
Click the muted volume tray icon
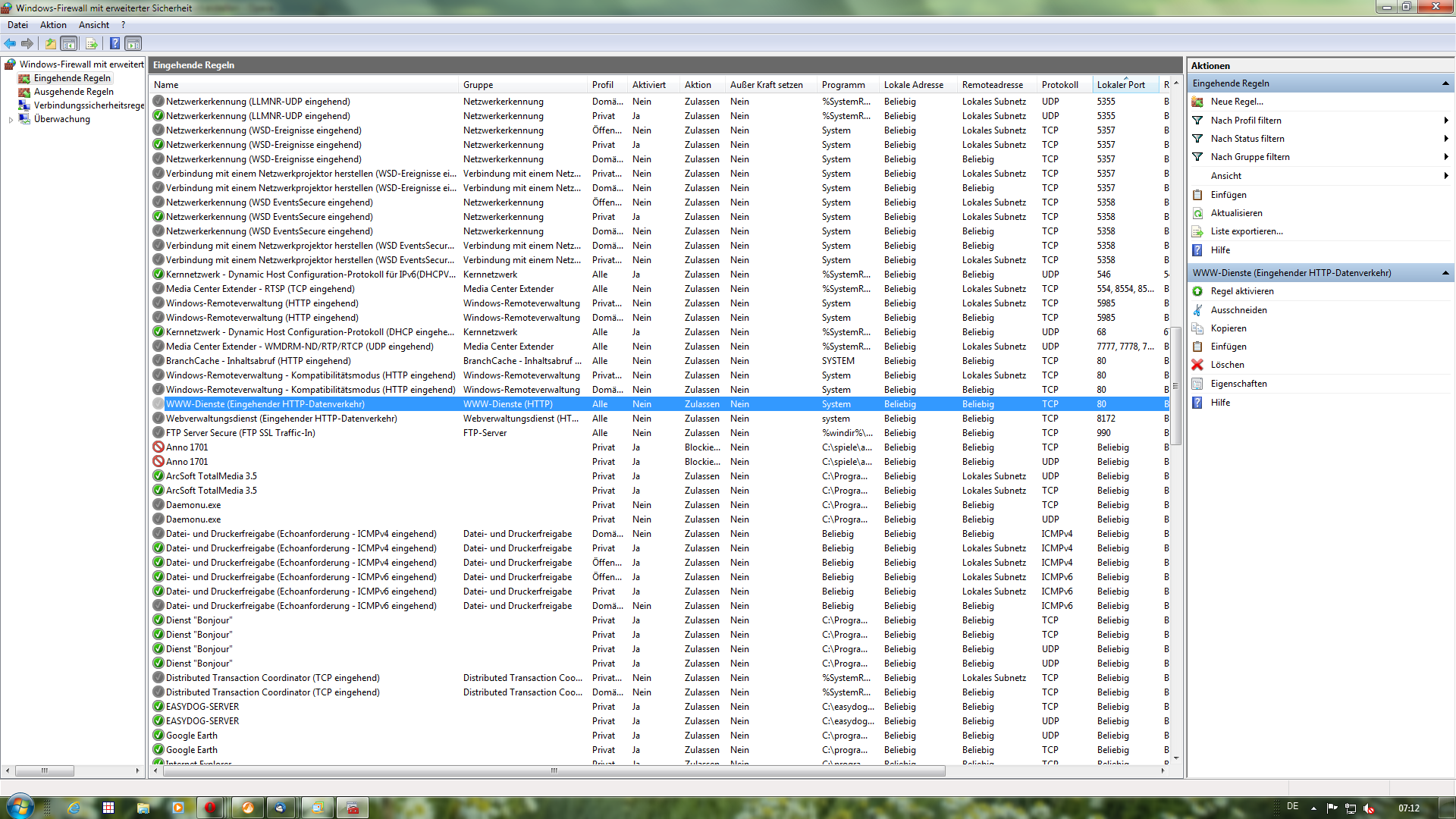pos(1369,808)
